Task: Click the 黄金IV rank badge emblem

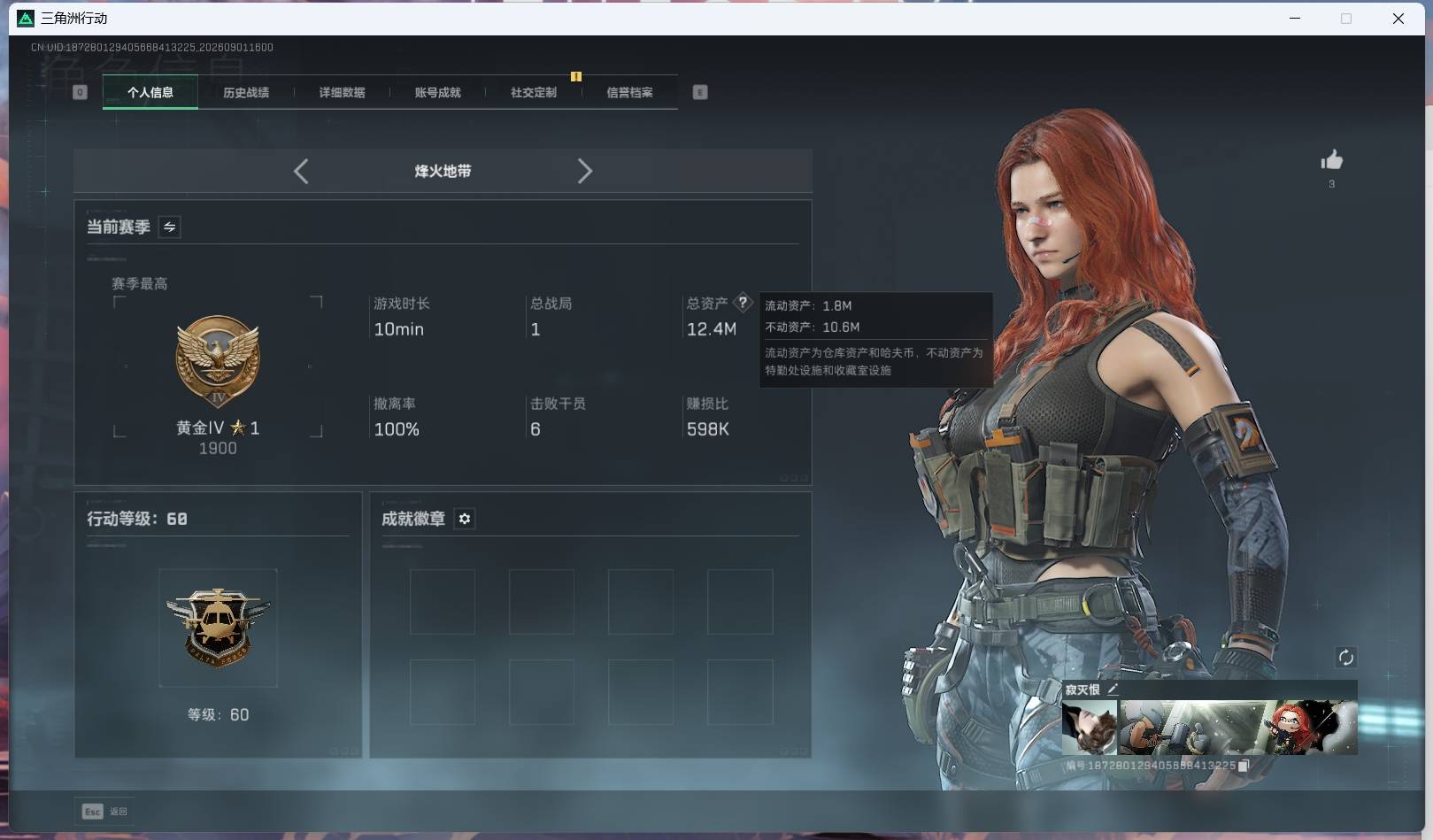Action: tap(218, 361)
